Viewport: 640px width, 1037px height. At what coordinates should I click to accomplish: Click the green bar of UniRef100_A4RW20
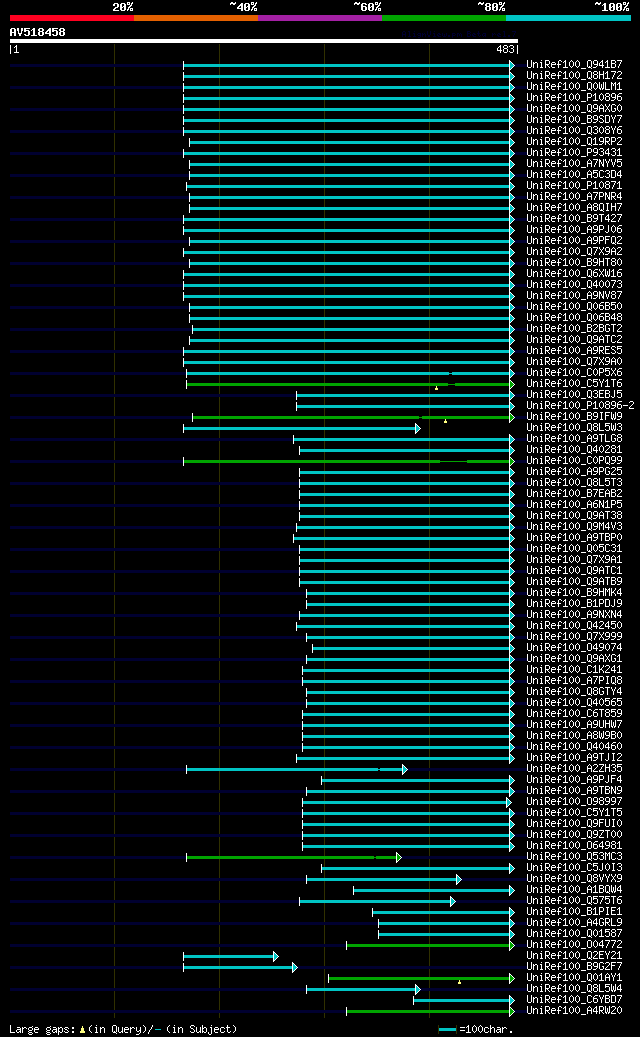click(x=430, y=1011)
